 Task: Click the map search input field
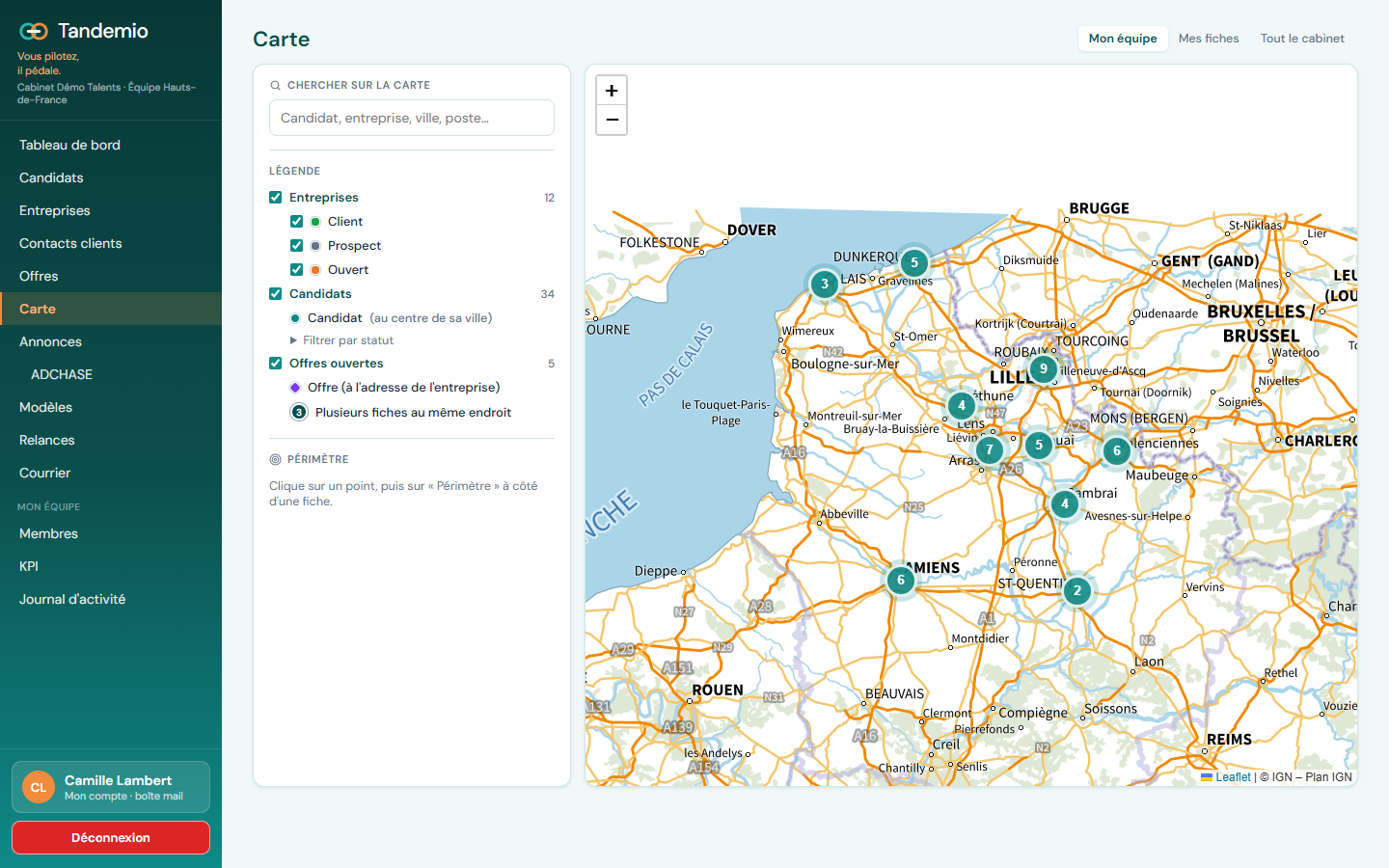pyautogui.click(x=412, y=118)
